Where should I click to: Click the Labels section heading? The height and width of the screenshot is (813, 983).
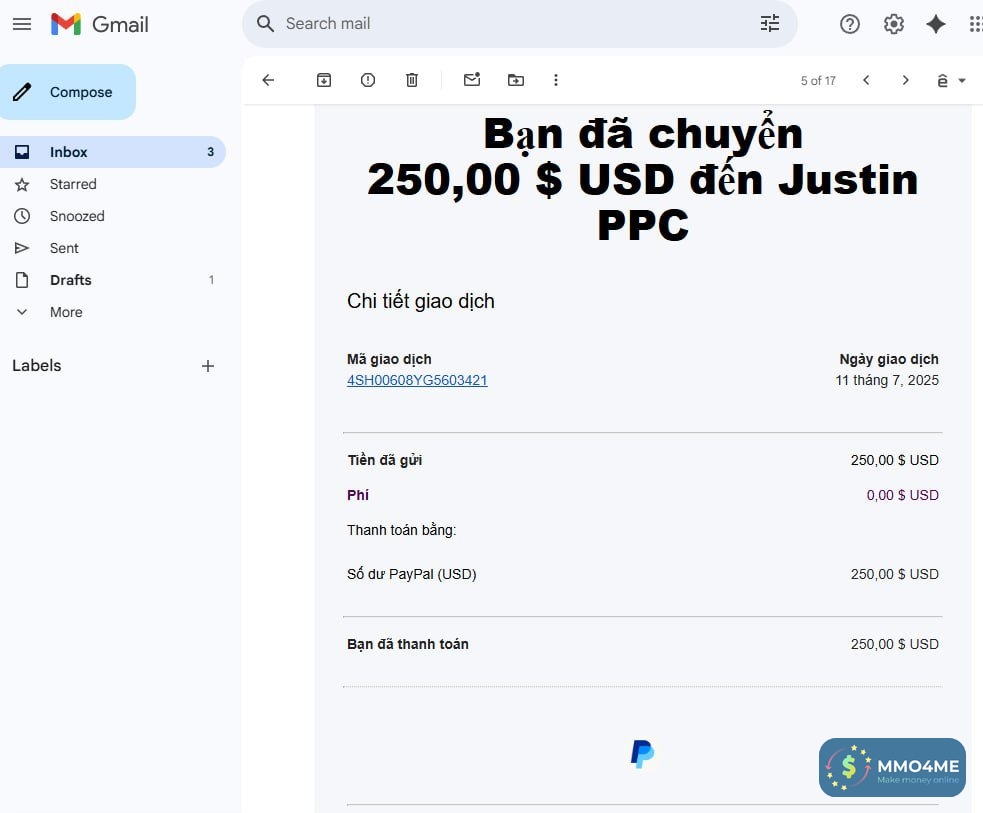[37, 365]
